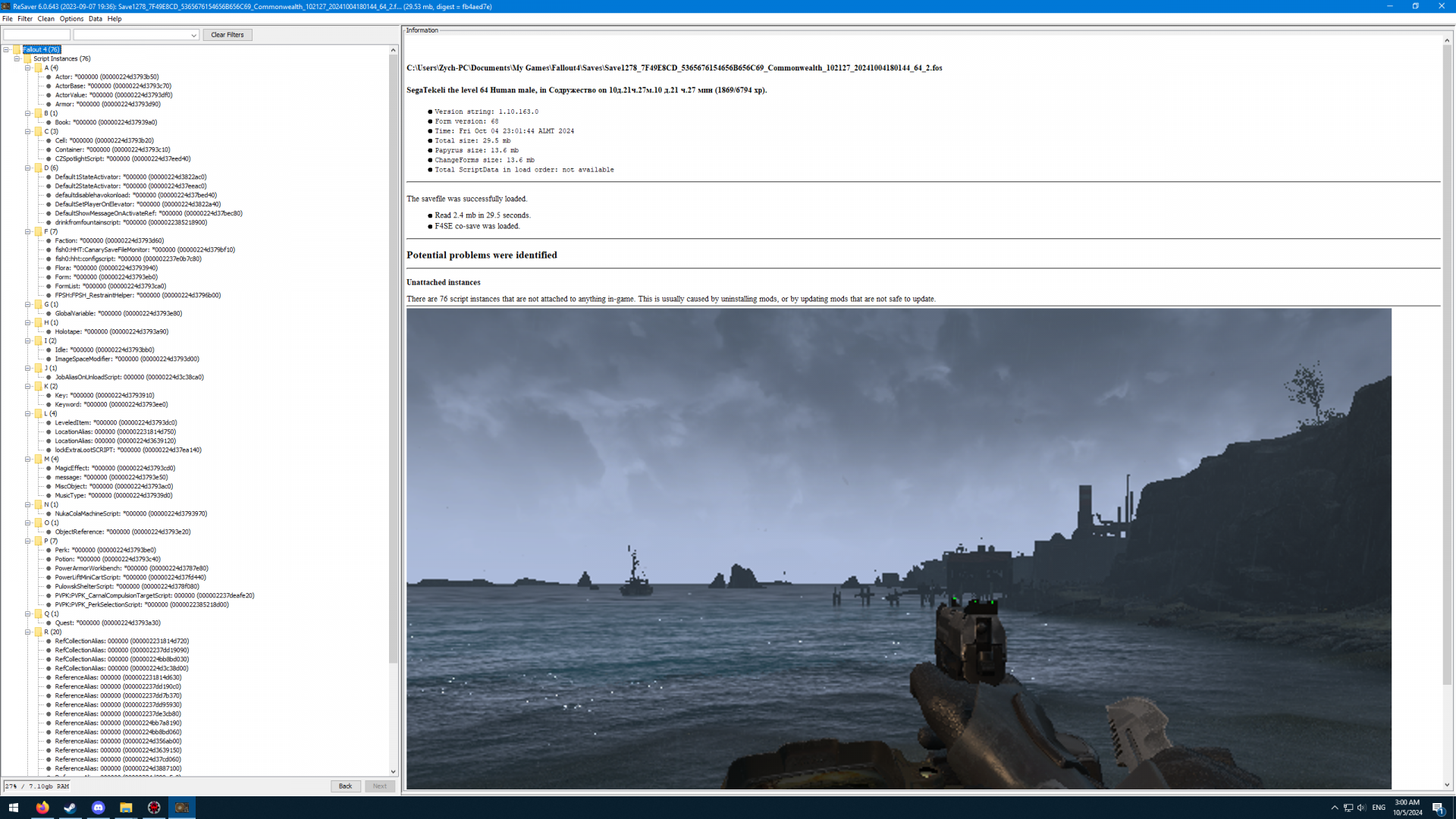Open the filter combo box dropdown
This screenshot has height=819, width=1456.
click(193, 35)
